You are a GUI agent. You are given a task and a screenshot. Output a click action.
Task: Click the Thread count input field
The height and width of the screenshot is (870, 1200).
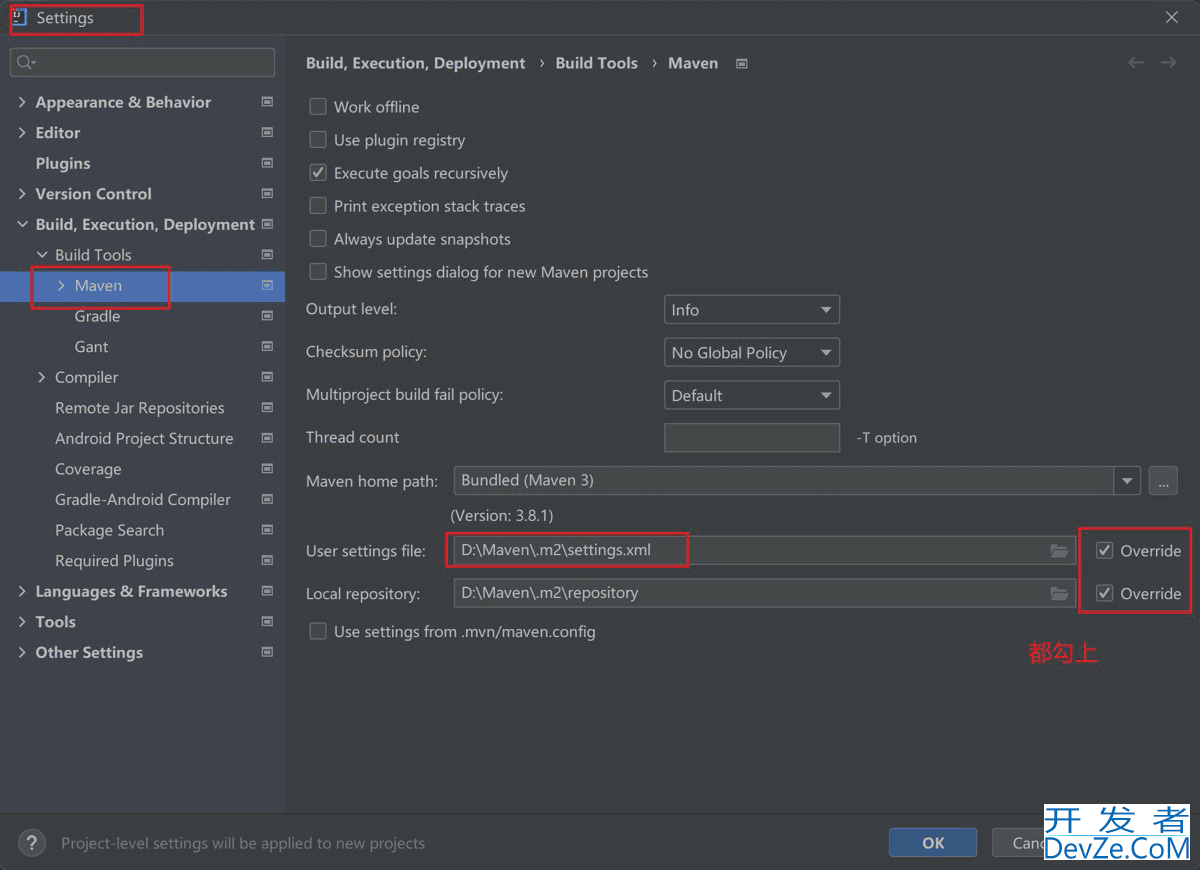click(751, 438)
